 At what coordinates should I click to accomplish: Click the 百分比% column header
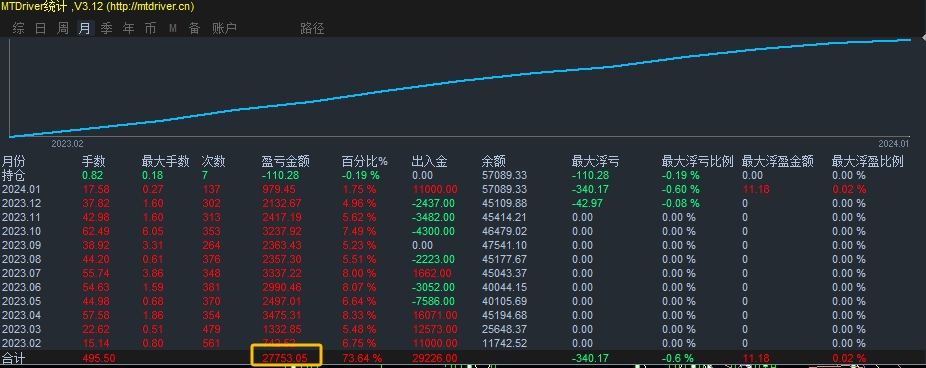(x=365, y=161)
